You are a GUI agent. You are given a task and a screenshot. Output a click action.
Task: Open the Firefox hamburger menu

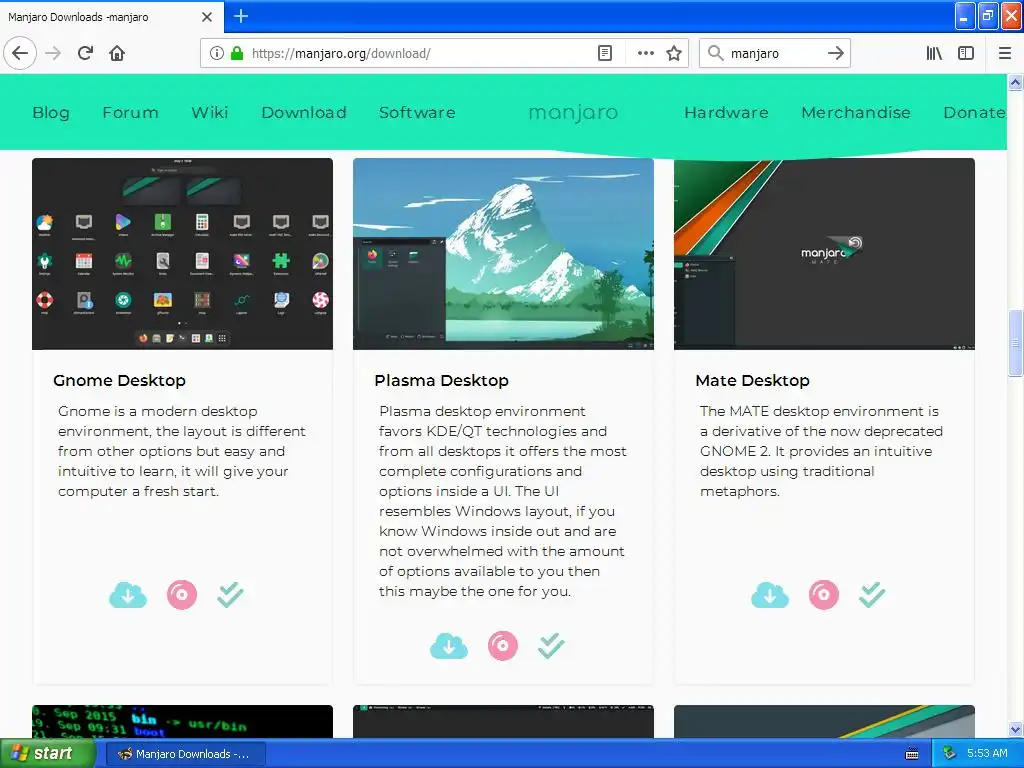click(x=1004, y=54)
